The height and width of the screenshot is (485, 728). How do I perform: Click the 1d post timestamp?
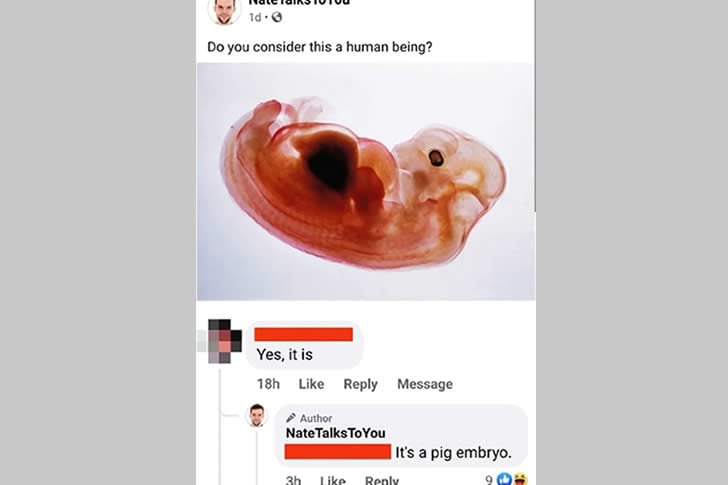click(255, 17)
